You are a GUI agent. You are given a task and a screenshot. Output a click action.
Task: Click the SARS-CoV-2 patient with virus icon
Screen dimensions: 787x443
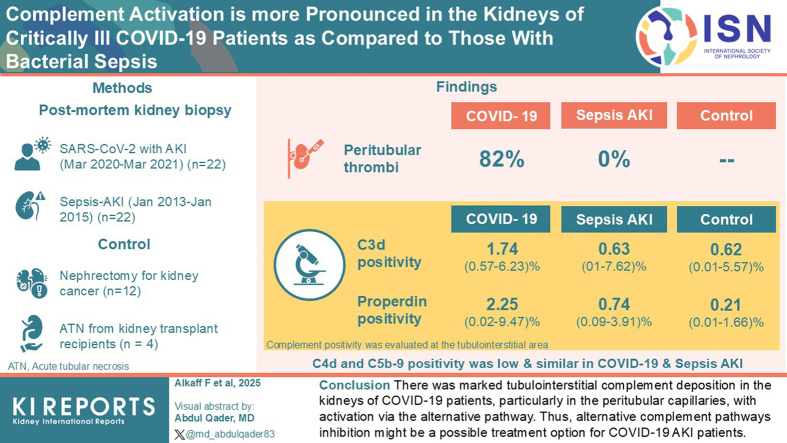tap(33, 155)
